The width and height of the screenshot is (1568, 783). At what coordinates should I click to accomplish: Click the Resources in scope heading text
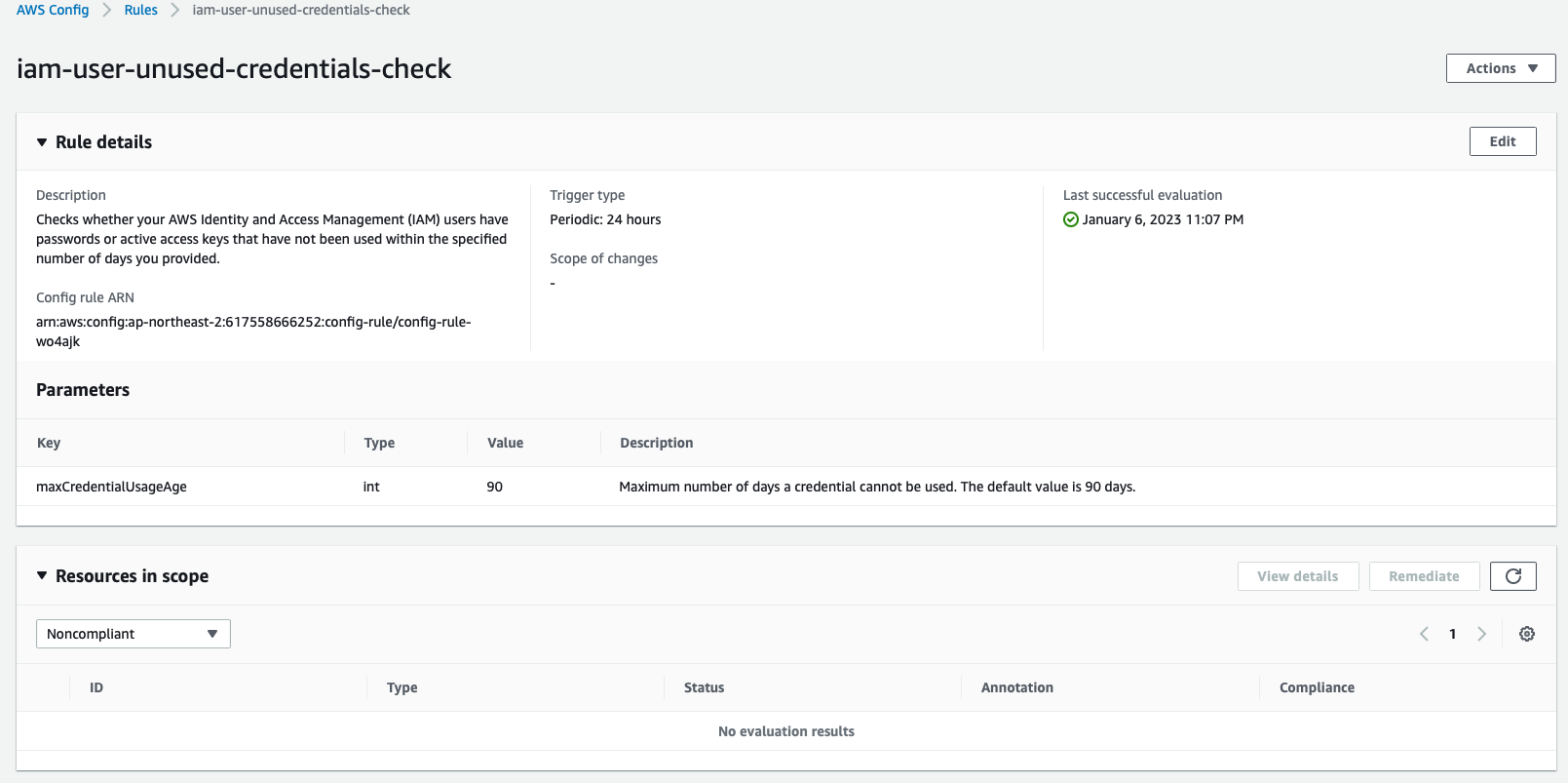point(132,576)
